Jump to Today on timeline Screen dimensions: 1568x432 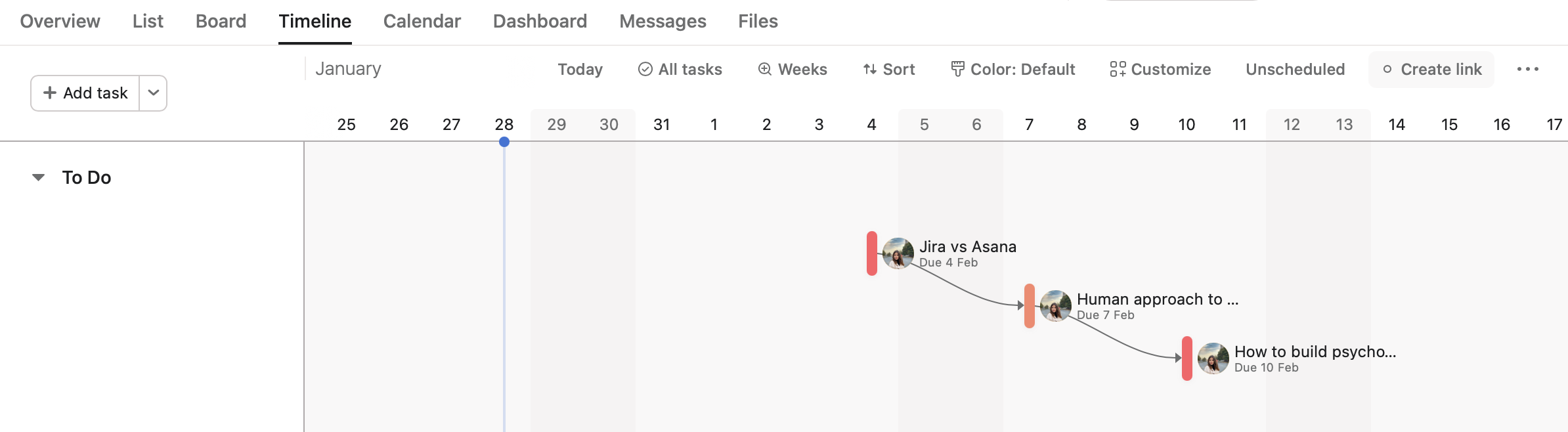580,69
